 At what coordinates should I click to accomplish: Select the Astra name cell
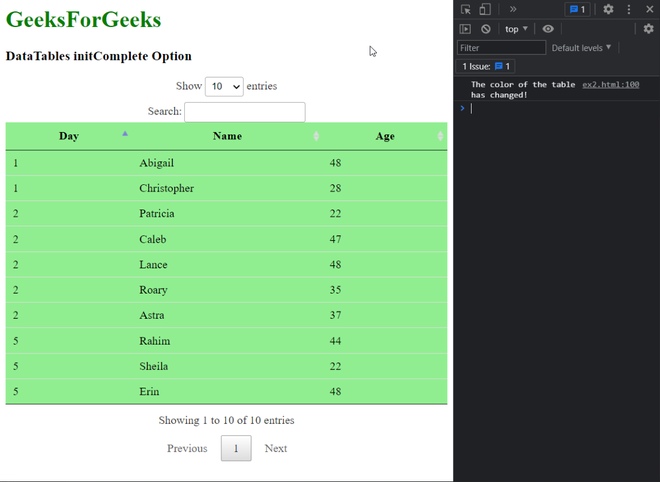[227, 315]
